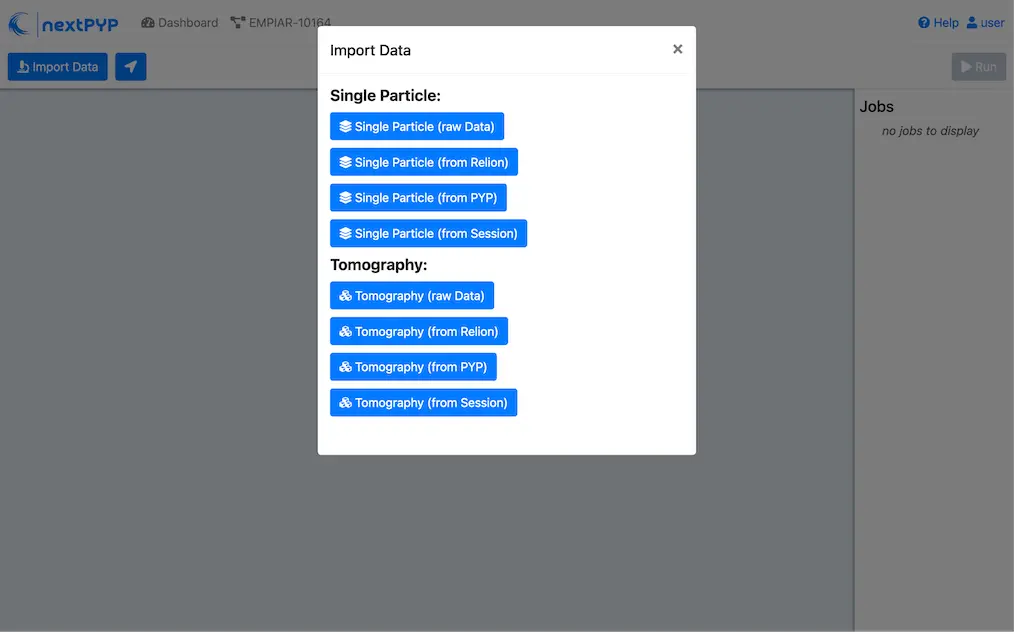Select Single Particle (from Relion) import option
Viewport: 1024px width, 638px height.
coord(423,161)
